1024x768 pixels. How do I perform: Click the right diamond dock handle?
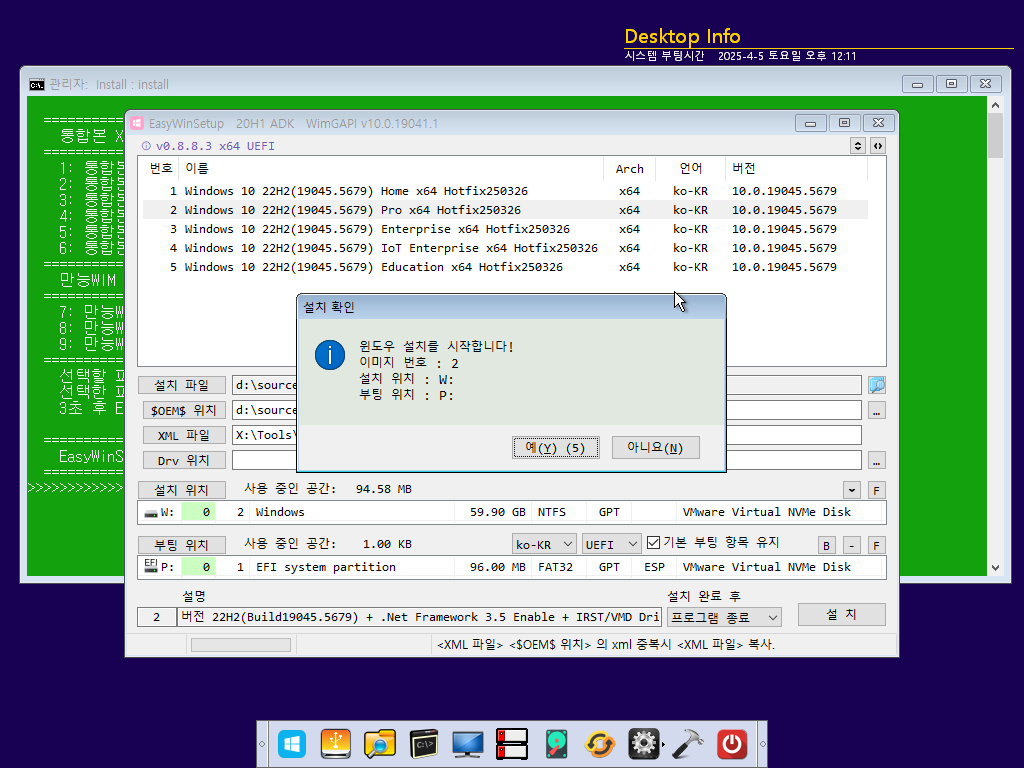tap(762, 744)
